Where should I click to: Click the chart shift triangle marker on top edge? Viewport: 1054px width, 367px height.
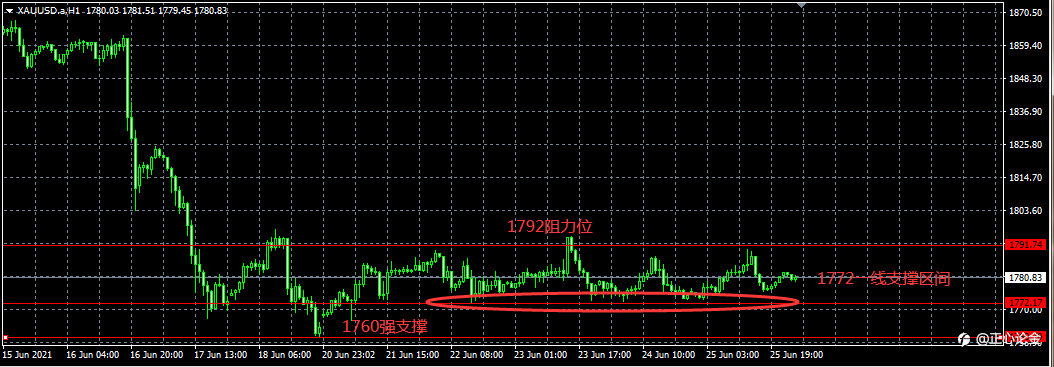tap(801, 5)
